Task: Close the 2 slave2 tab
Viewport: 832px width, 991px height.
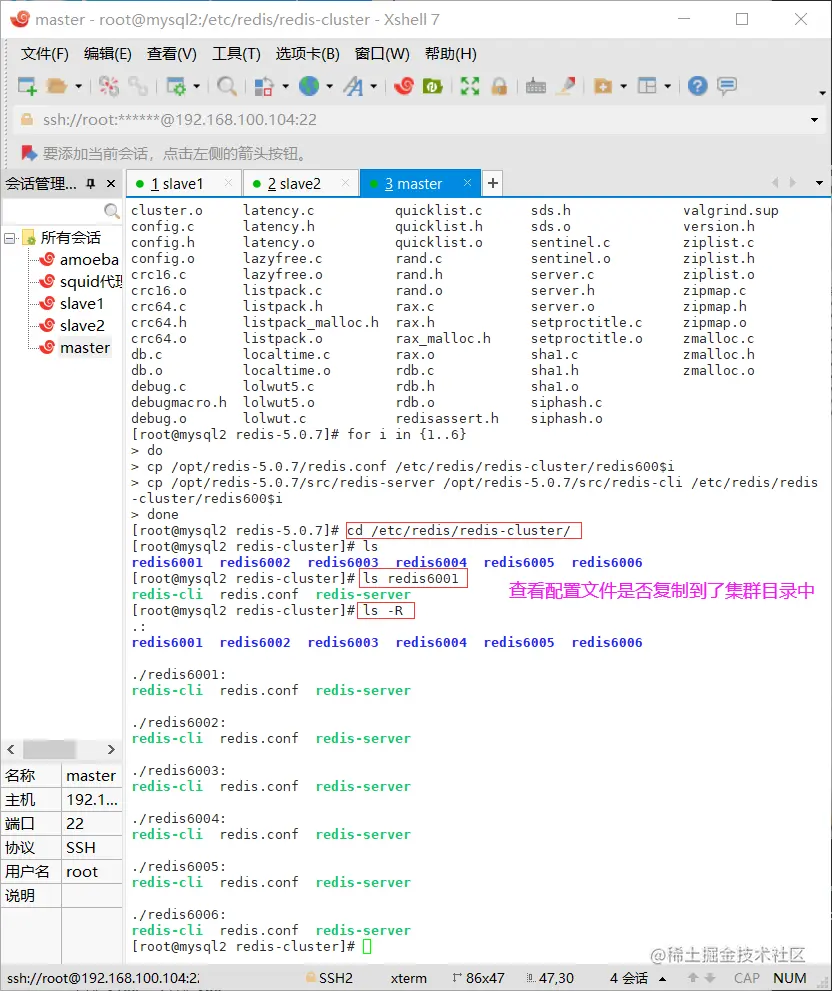Action: [x=345, y=183]
